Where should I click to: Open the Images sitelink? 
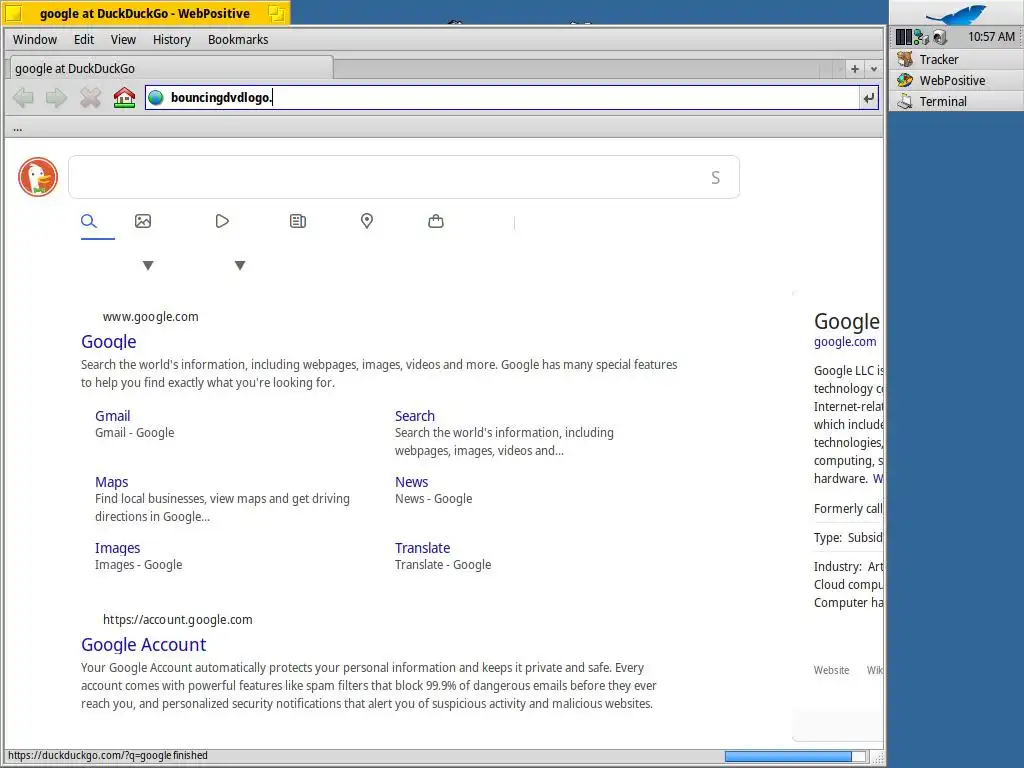click(118, 548)
